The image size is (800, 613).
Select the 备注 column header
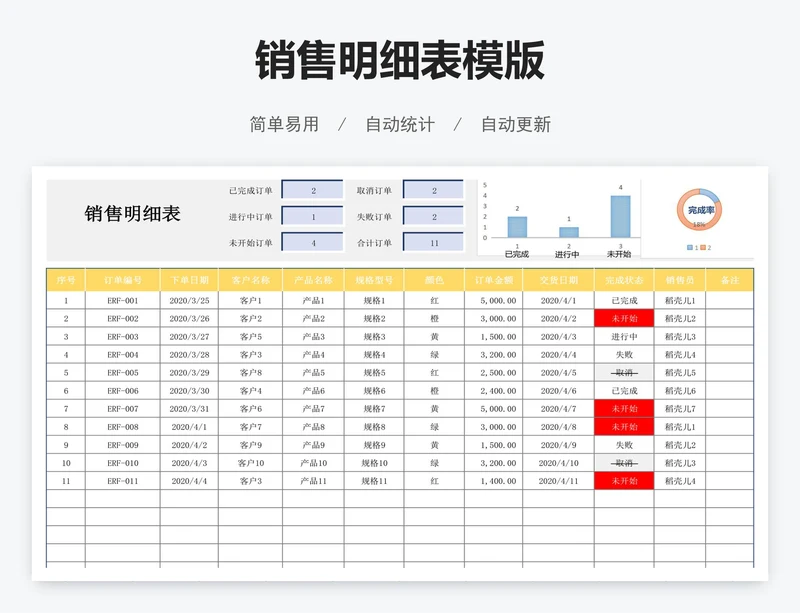(x=730, y=280)
